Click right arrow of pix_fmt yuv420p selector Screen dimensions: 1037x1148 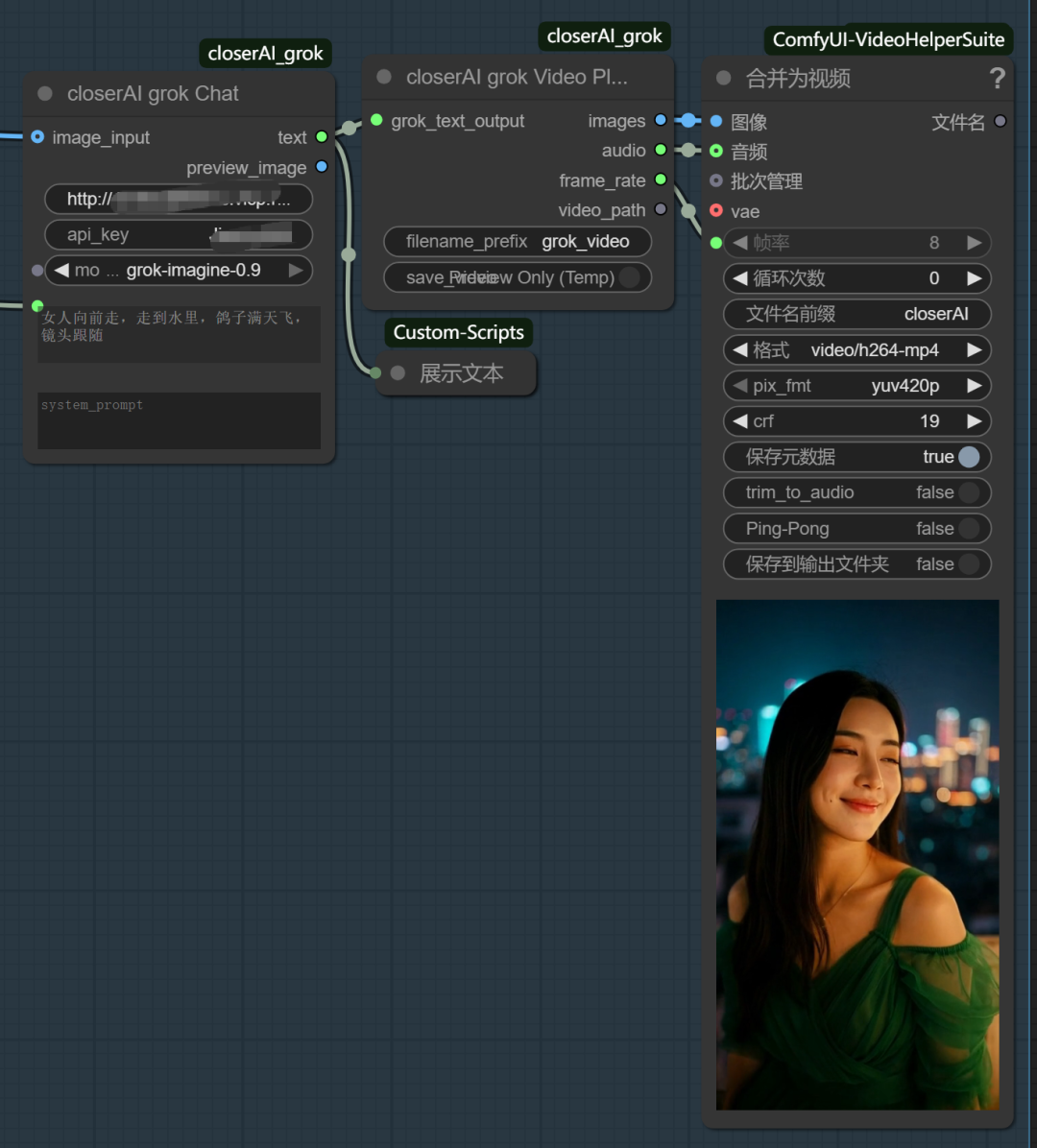(x=974, y=386)
